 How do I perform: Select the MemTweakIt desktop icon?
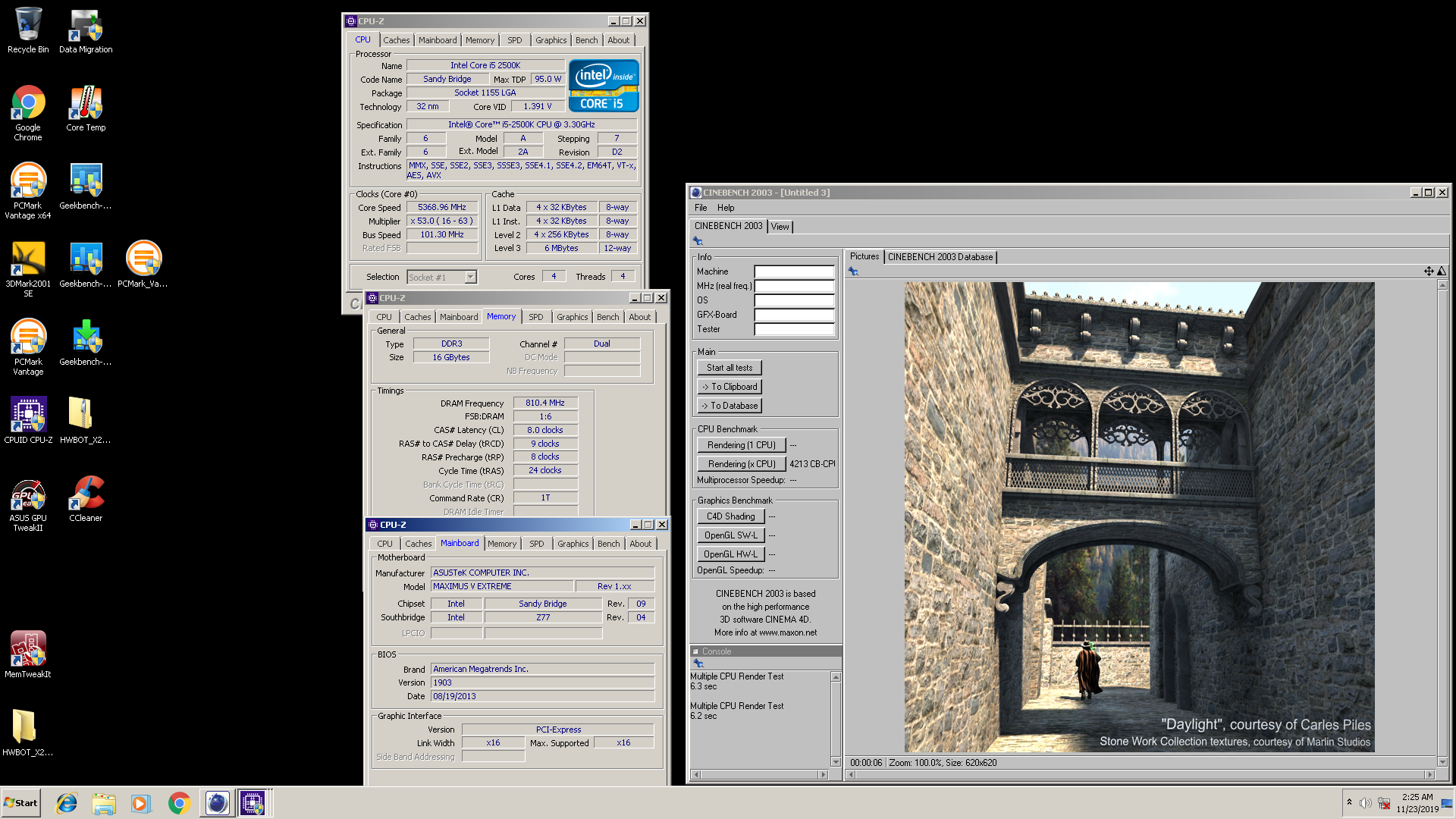pyautogui.click(x=28, y=655)
